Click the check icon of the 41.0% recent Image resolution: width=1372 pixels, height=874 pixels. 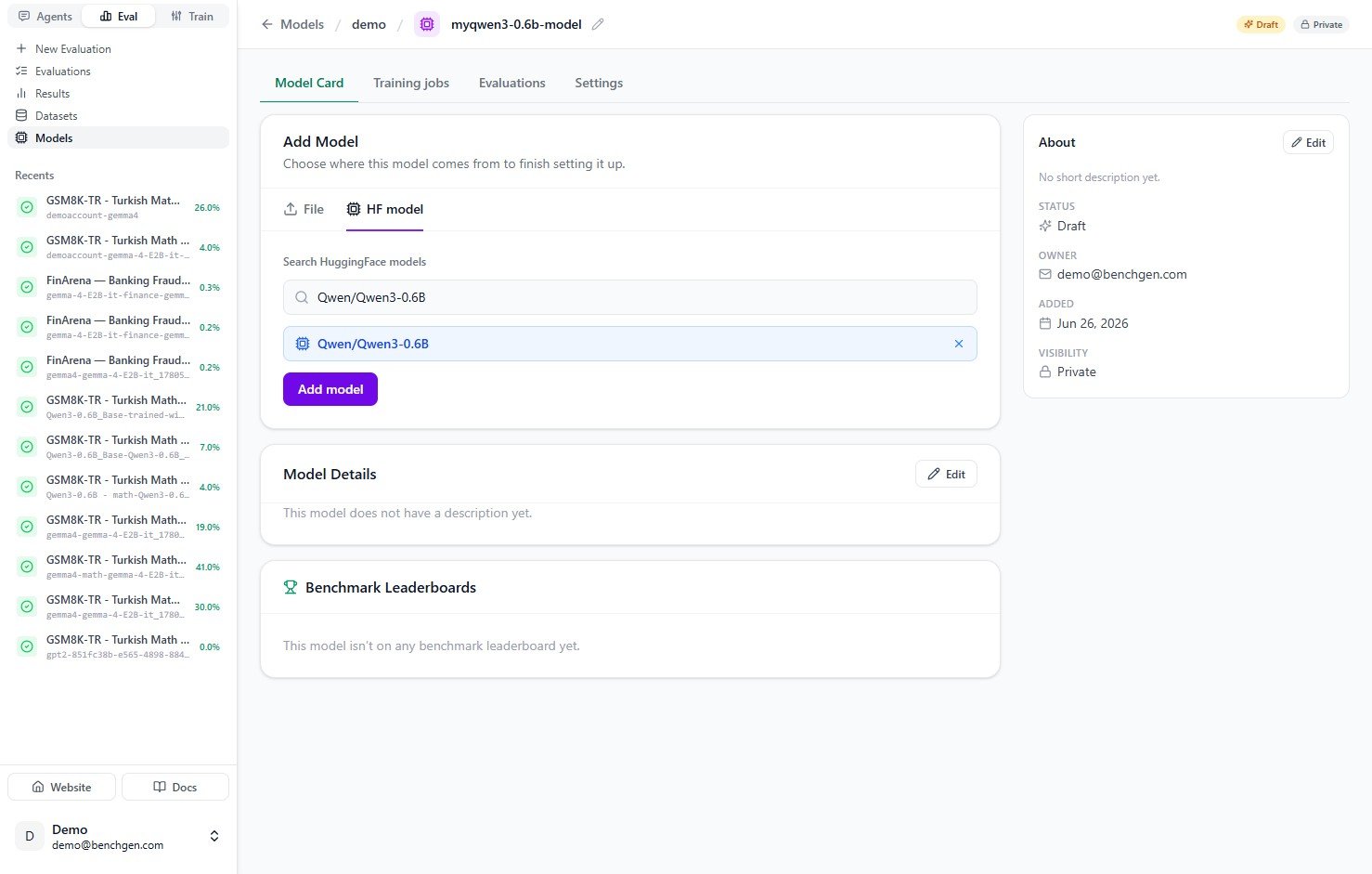tap(27, 567)
